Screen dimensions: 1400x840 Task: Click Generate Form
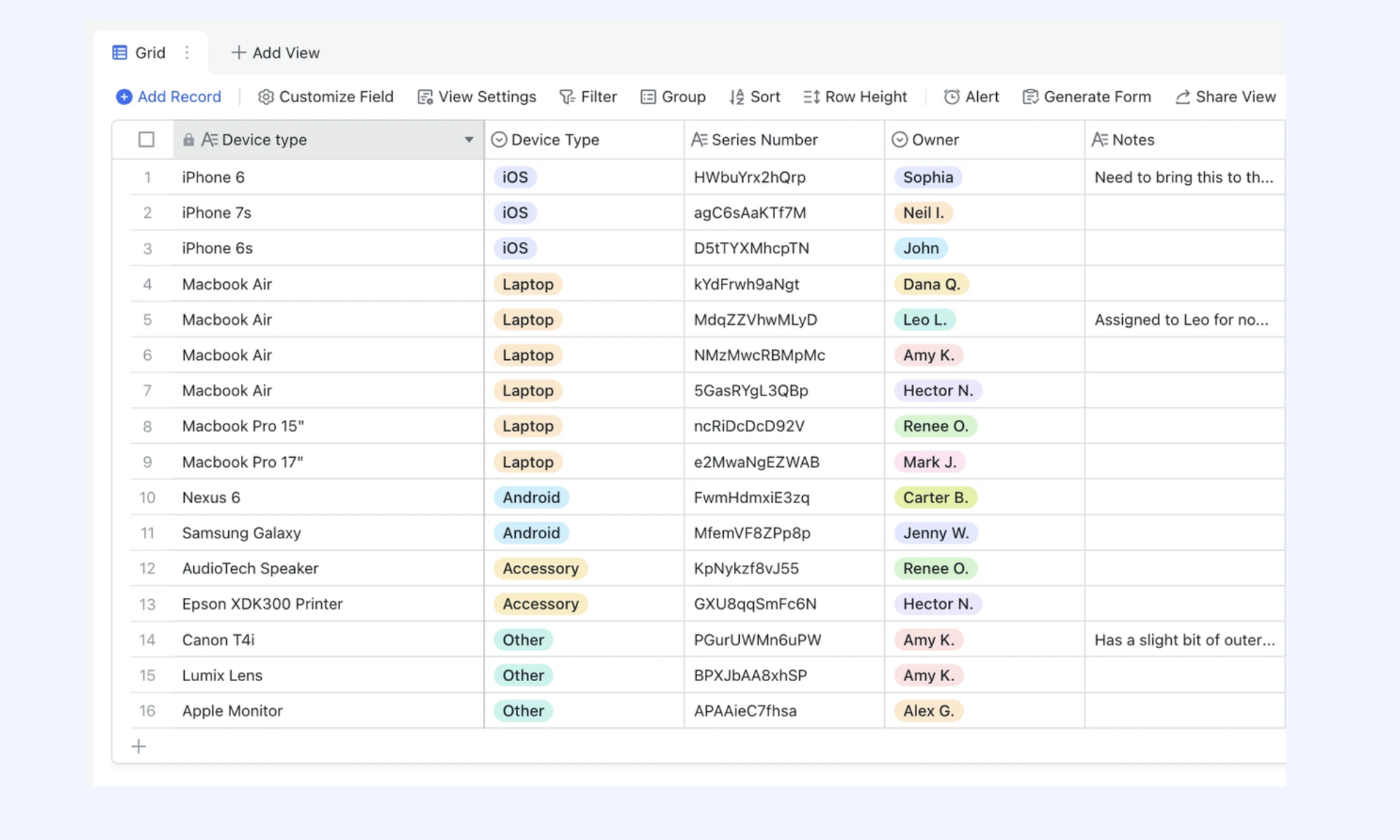(x=1086, y=97)
